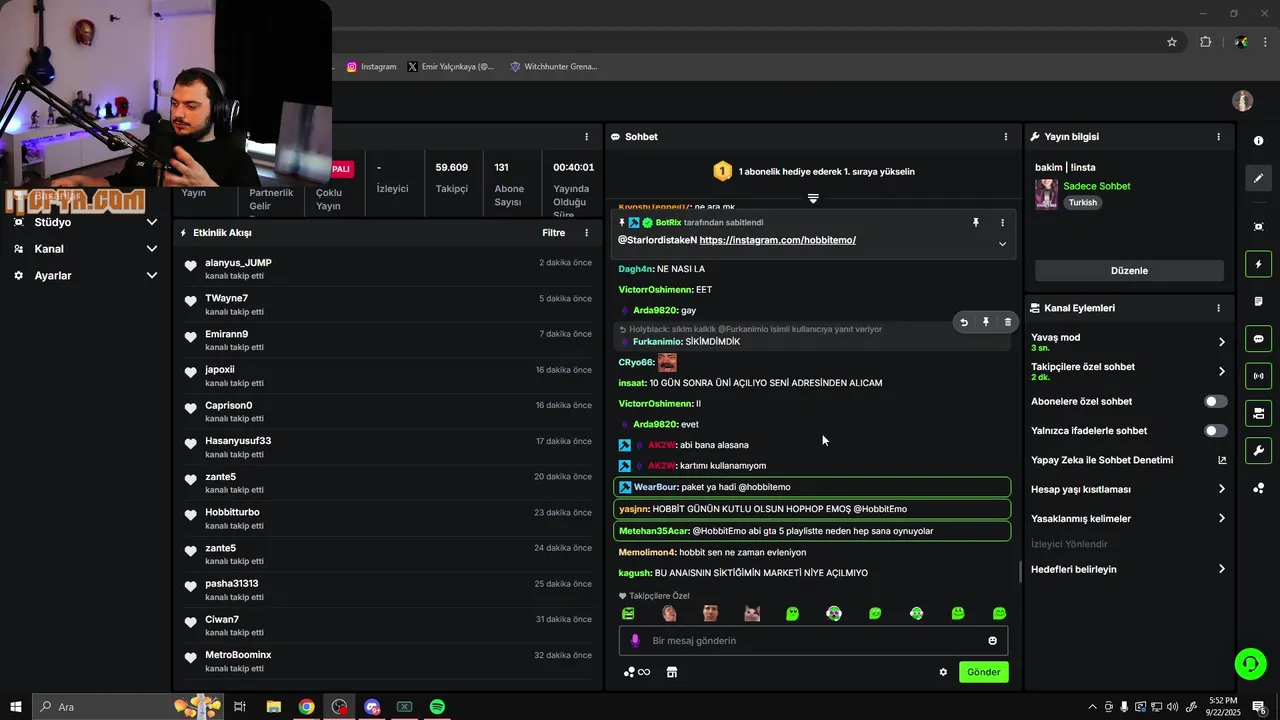Open Takipçilere özel sohbet options
Image resolution: width=1280 pixels, height=720 pixels.
click(1127, 371)
